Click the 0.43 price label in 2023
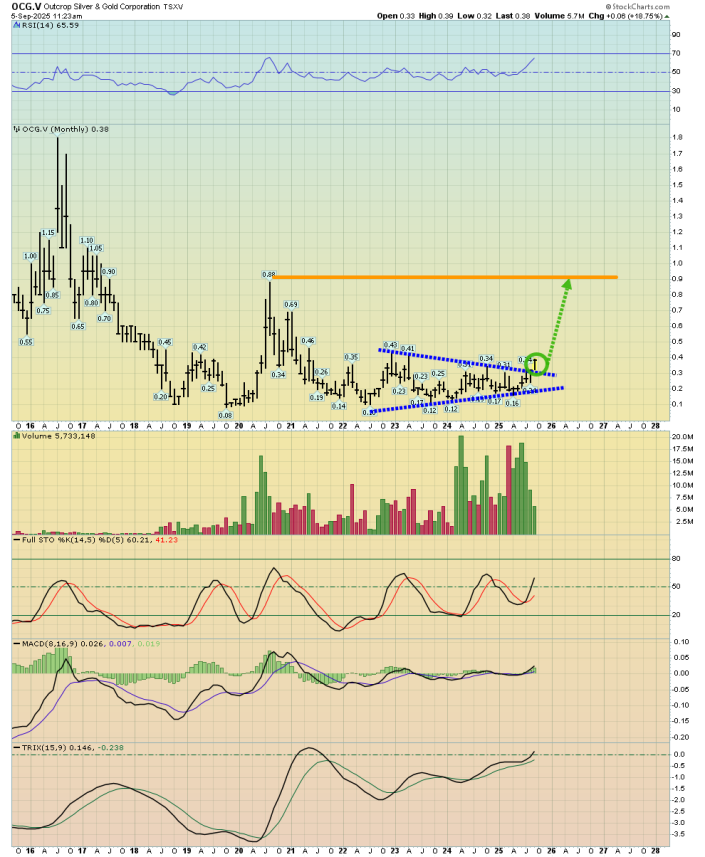 pyautogui.click(x=390, y=345)
